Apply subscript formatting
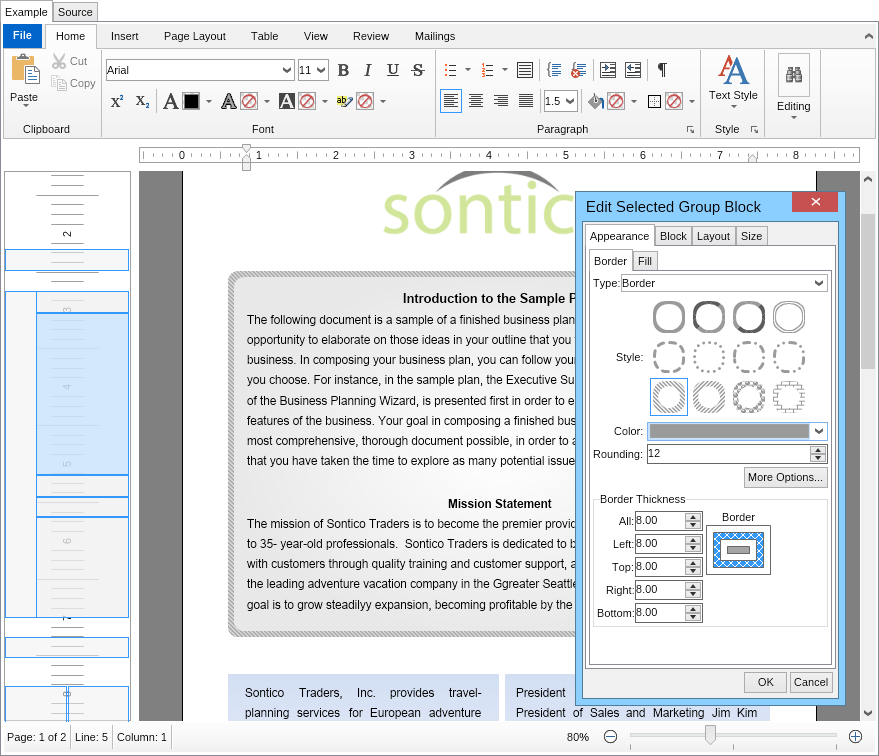This screenshot has height=756, width=879. click(x=142, y=101)
